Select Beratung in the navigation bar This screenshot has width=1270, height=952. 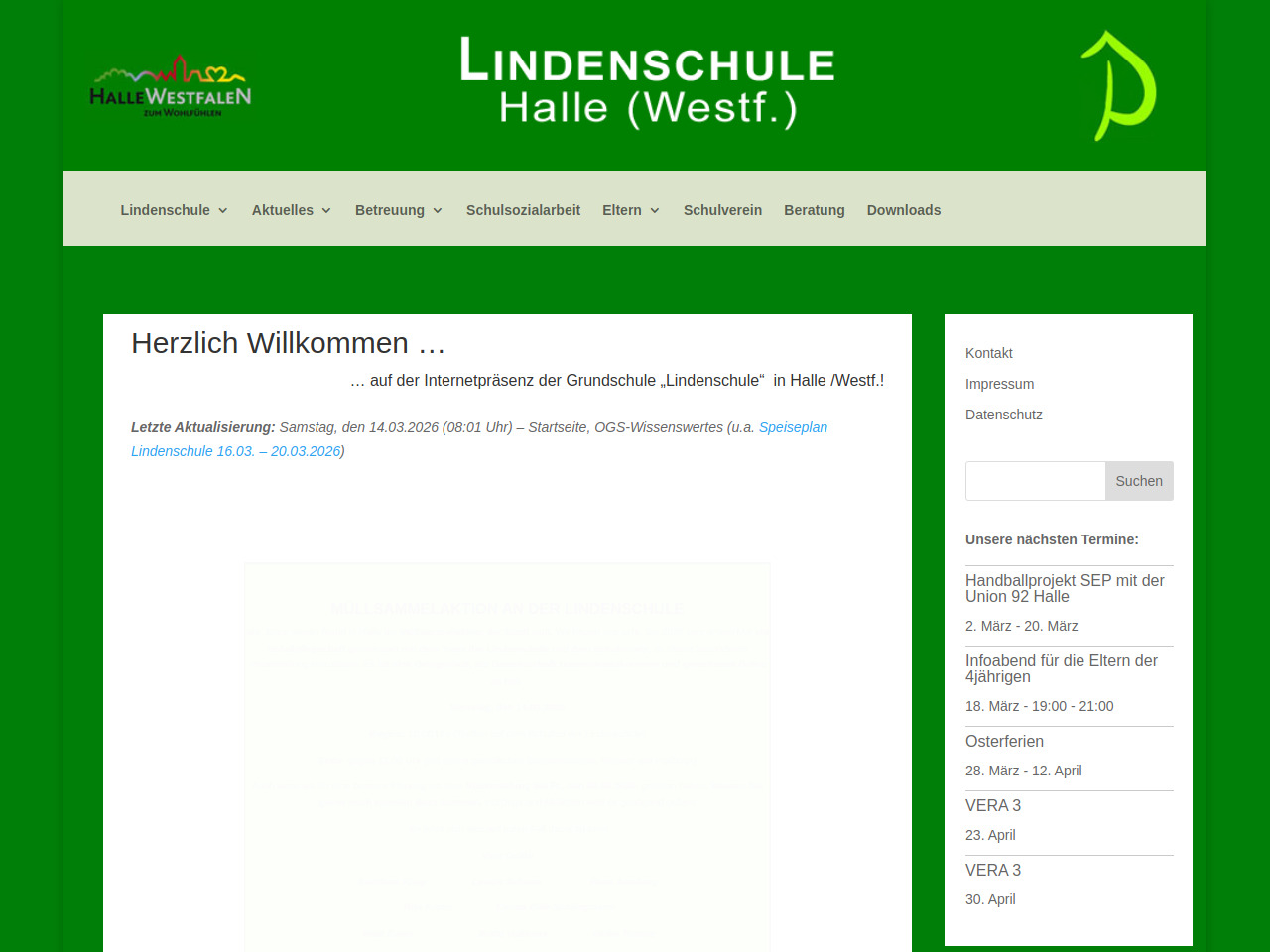pos(814,210)
